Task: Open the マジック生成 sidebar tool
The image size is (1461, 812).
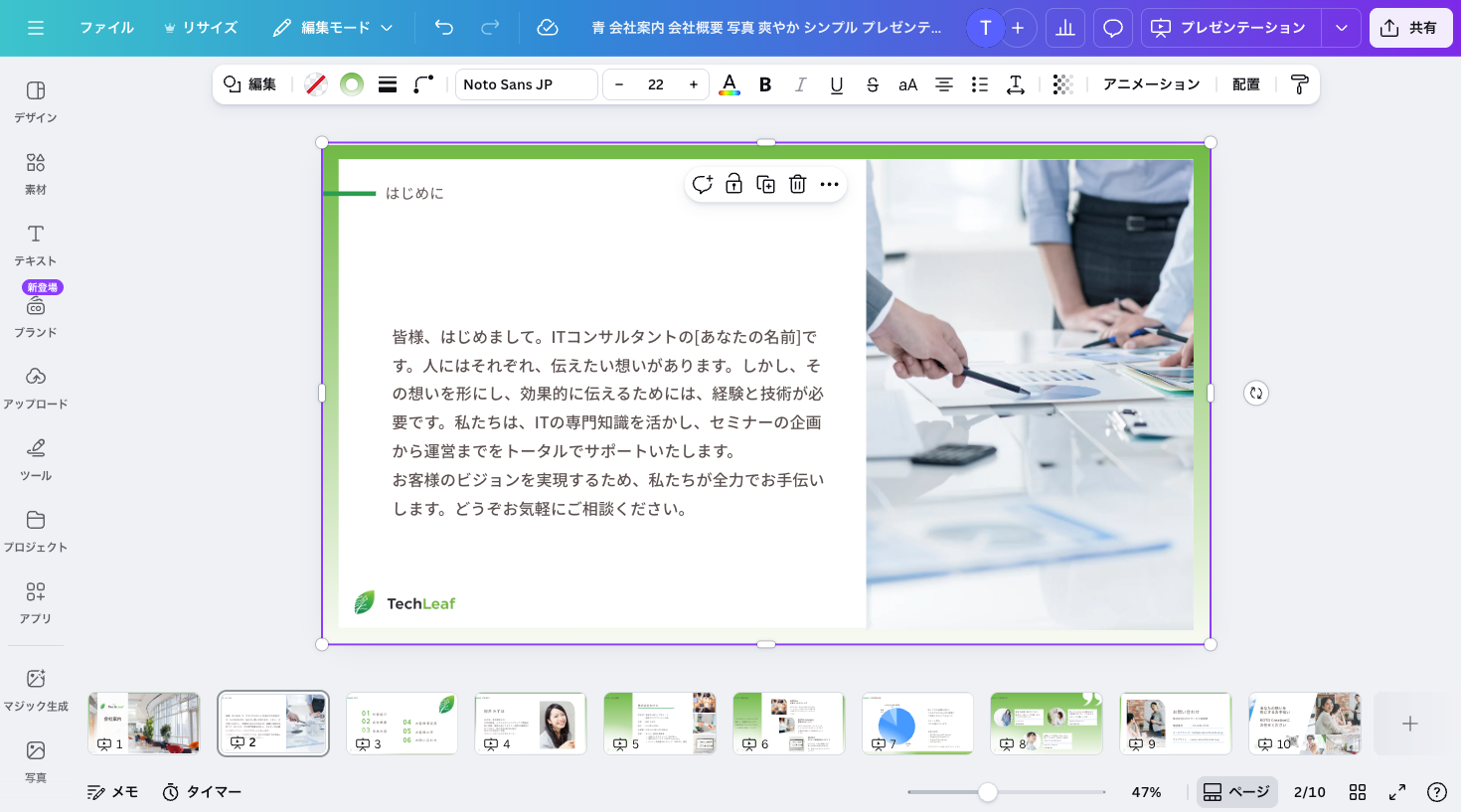Action: [x=36, y=690]
